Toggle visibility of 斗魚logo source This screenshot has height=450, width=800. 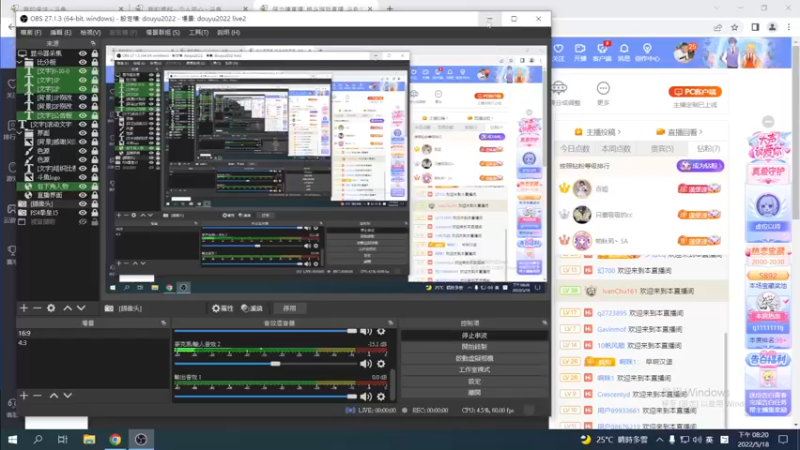point(83,177)
